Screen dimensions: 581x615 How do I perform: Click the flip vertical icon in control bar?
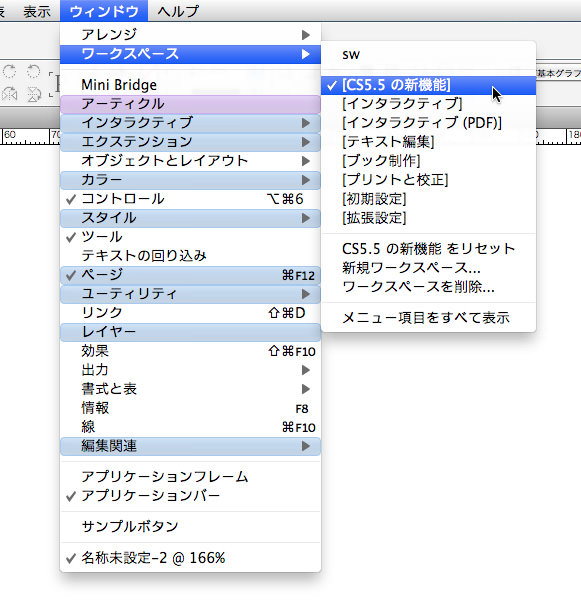click(33, 94)
